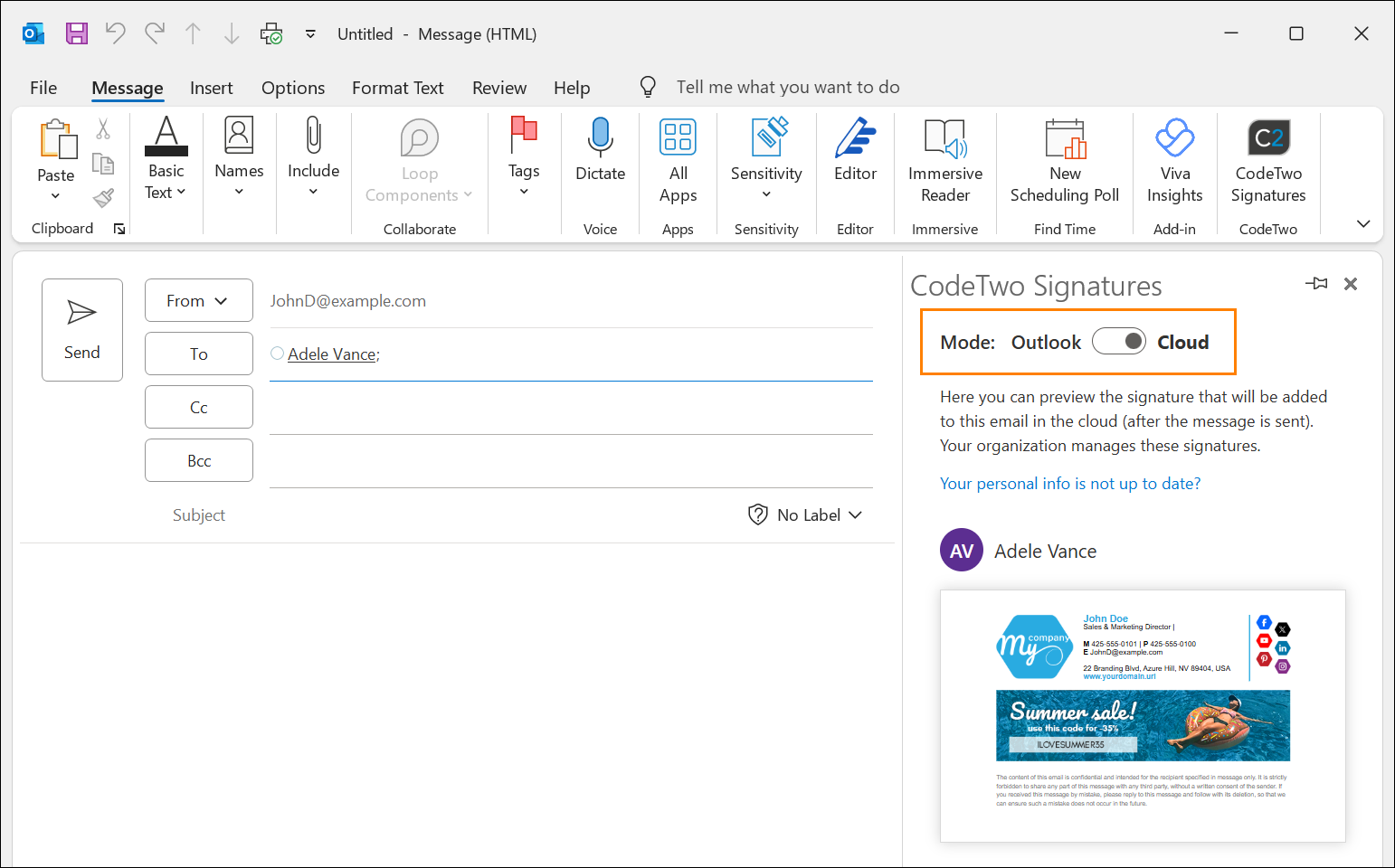Click the print preview quick access icon
This screenshot has width=1395, height=868.
click(271, 33)
